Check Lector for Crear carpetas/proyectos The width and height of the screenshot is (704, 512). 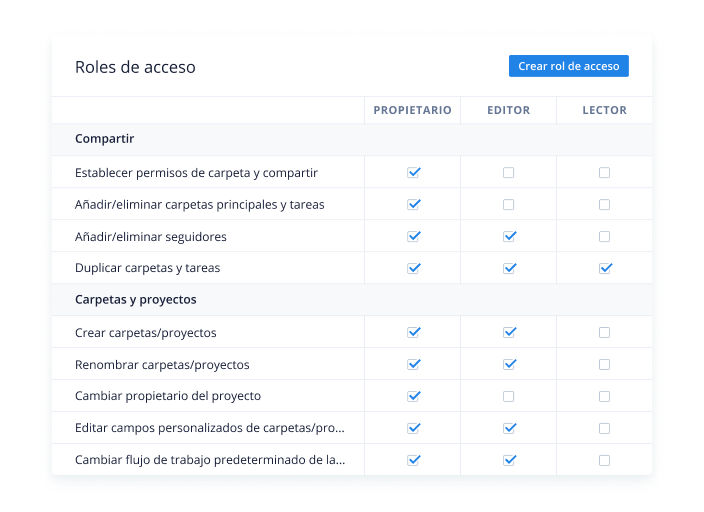click(x=604, y=332)
